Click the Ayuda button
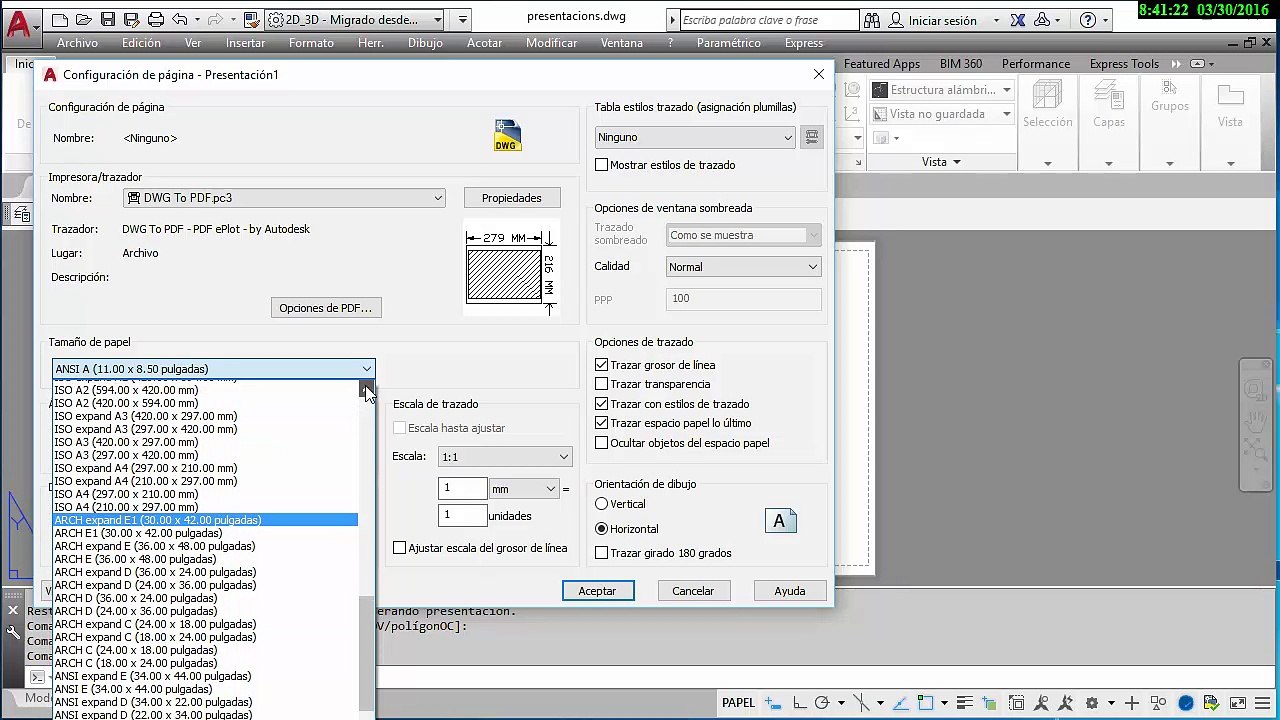The width and height of the screenshot is (1280, 720). (x=790, y=591)
